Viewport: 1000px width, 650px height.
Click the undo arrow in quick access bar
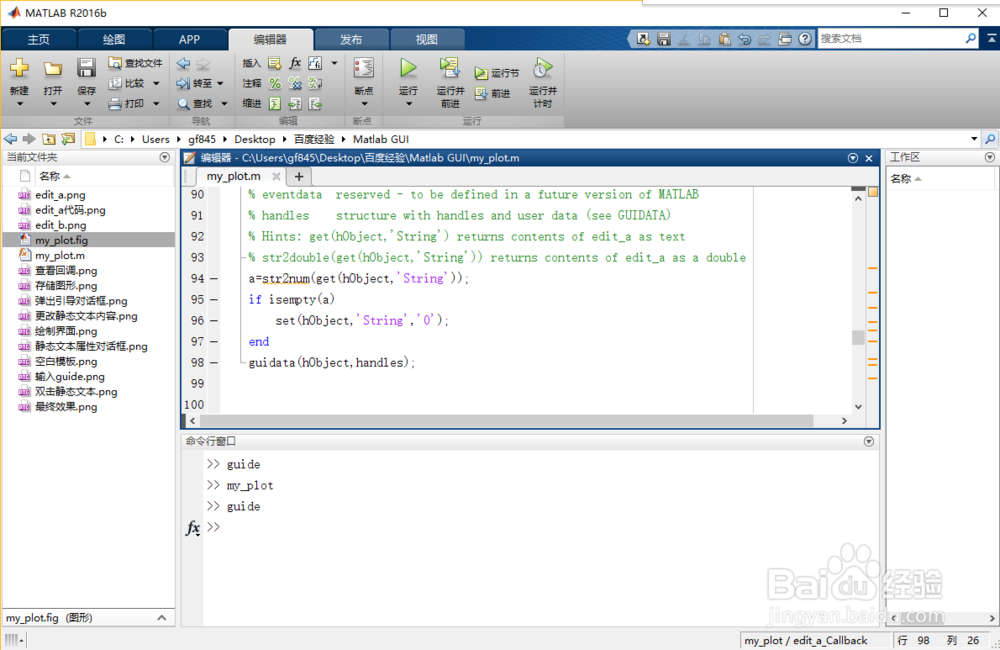(x=744, y=39)
